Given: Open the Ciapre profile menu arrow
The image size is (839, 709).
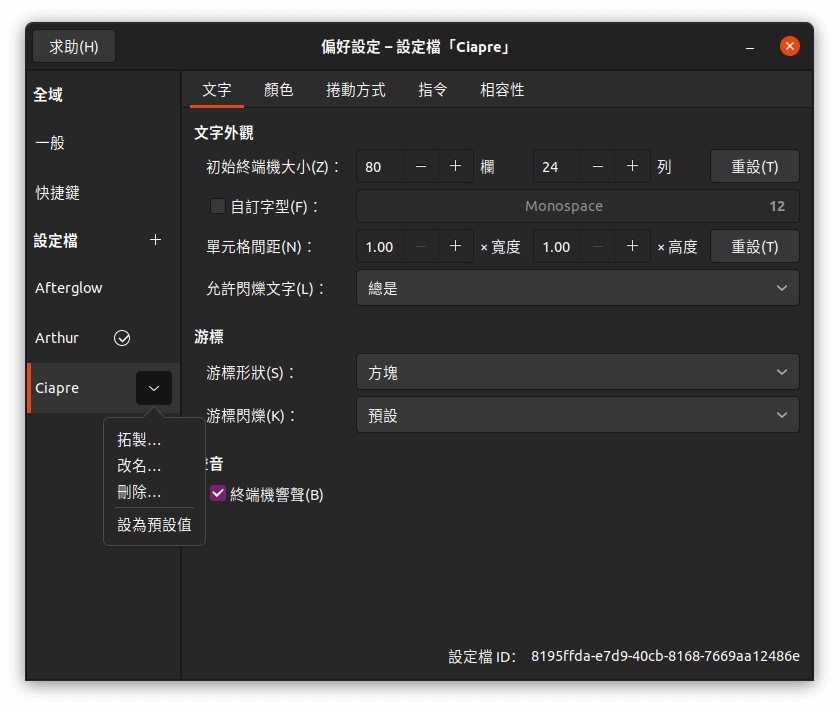Looking at the screenshot, I should (x=154, y=388).
